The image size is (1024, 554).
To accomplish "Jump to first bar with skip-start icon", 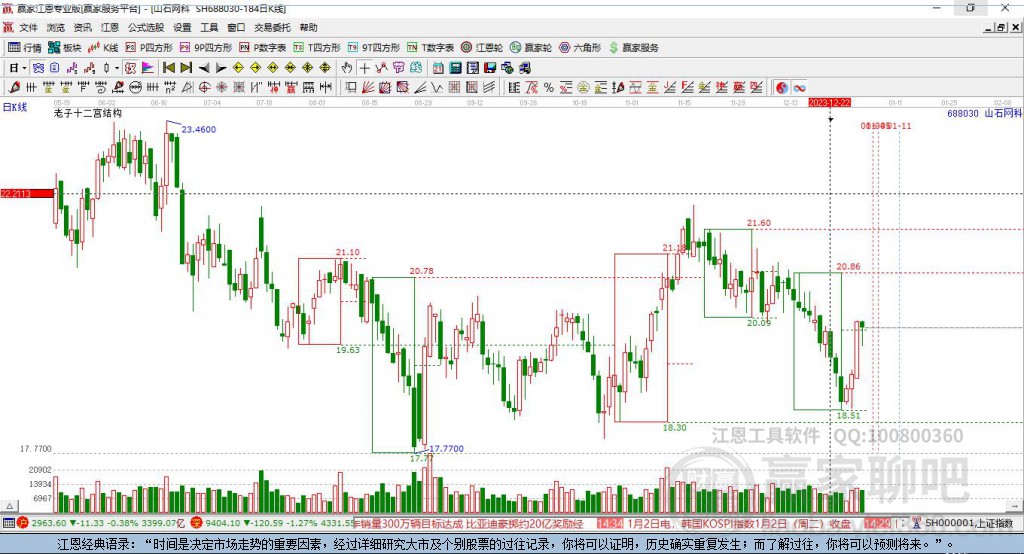I will coord(168,68).
